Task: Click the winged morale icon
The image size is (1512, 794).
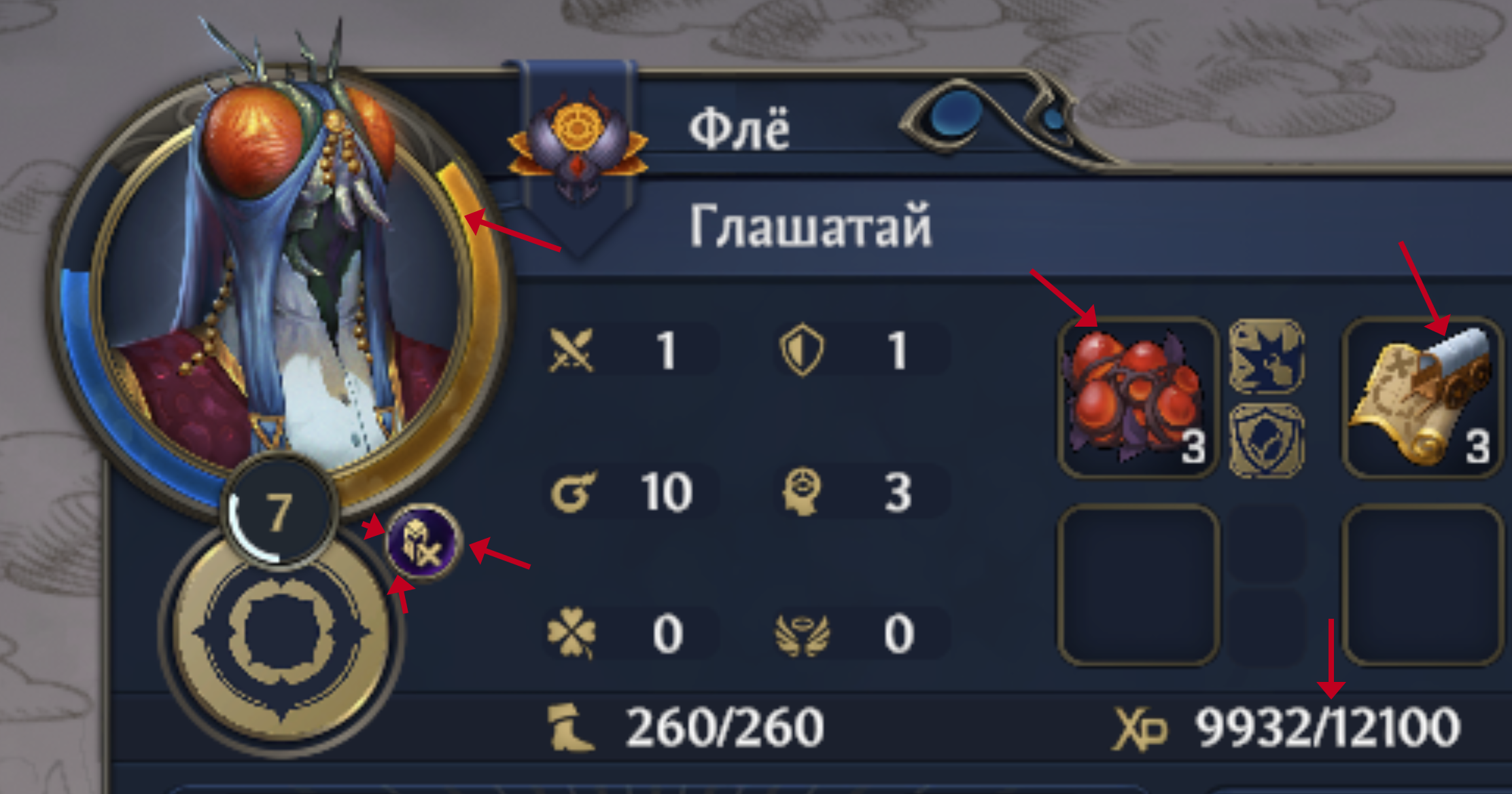Action: pos(803,634)
